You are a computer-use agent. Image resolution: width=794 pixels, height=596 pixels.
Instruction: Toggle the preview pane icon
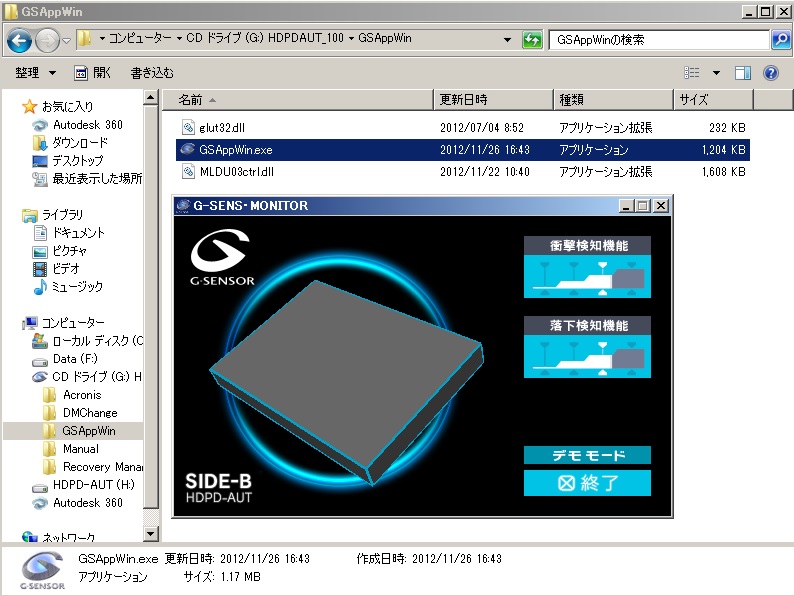coord(743,73)
